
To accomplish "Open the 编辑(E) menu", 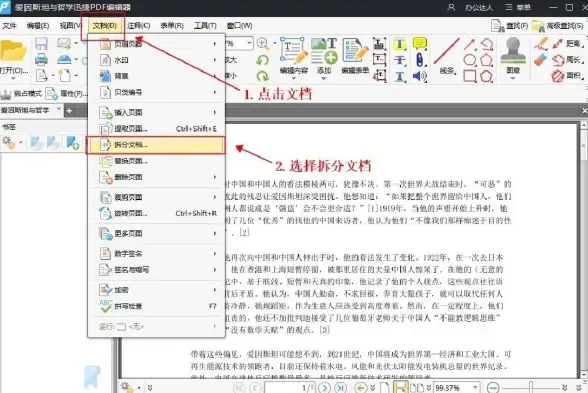I will (38, 26).
